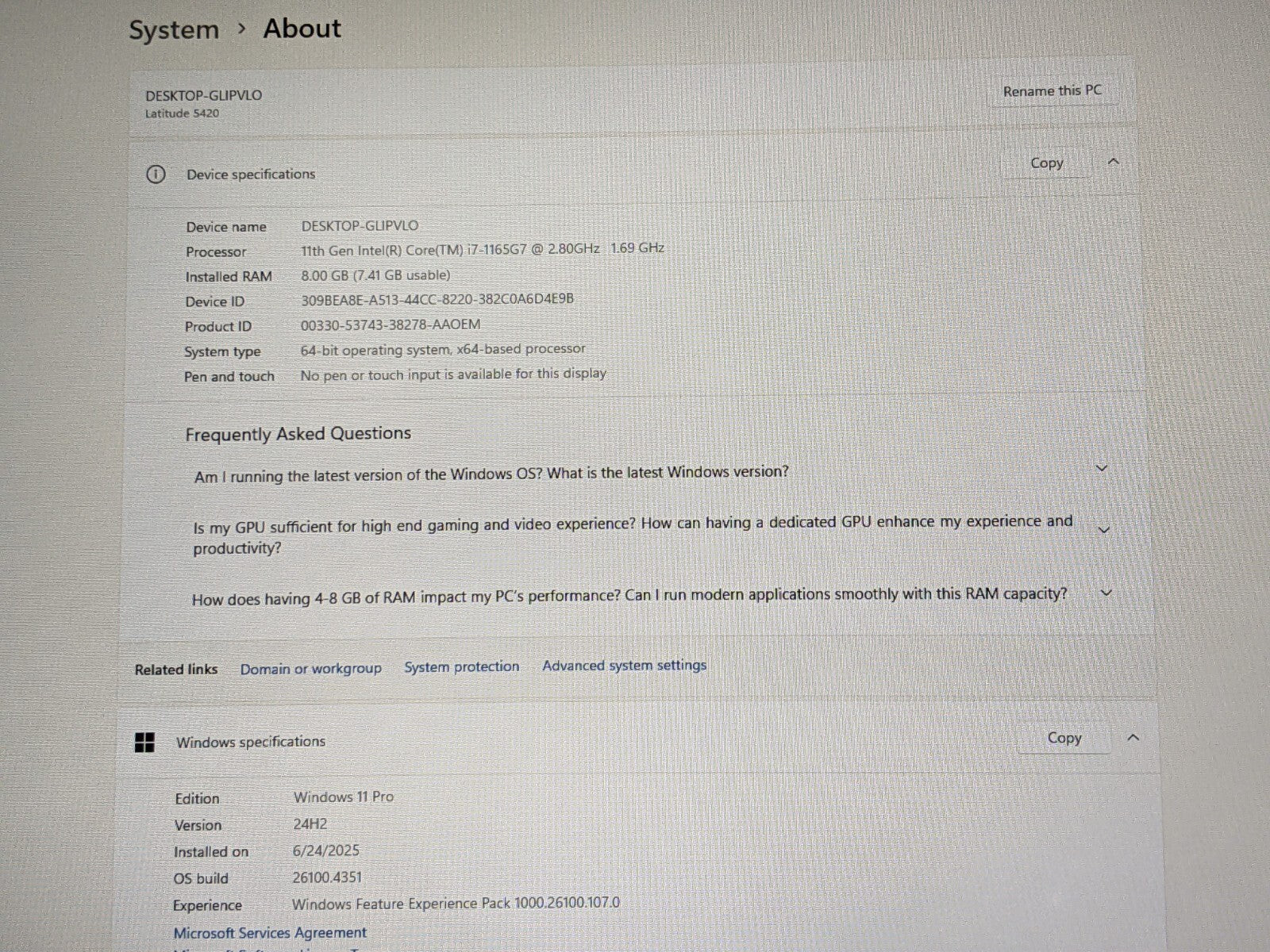Screen dimensions: 1270x952
Task: Expand the 4-8 GB RAM FAQ chevron
Action: pyautogui.click(x=1106, y=593)
